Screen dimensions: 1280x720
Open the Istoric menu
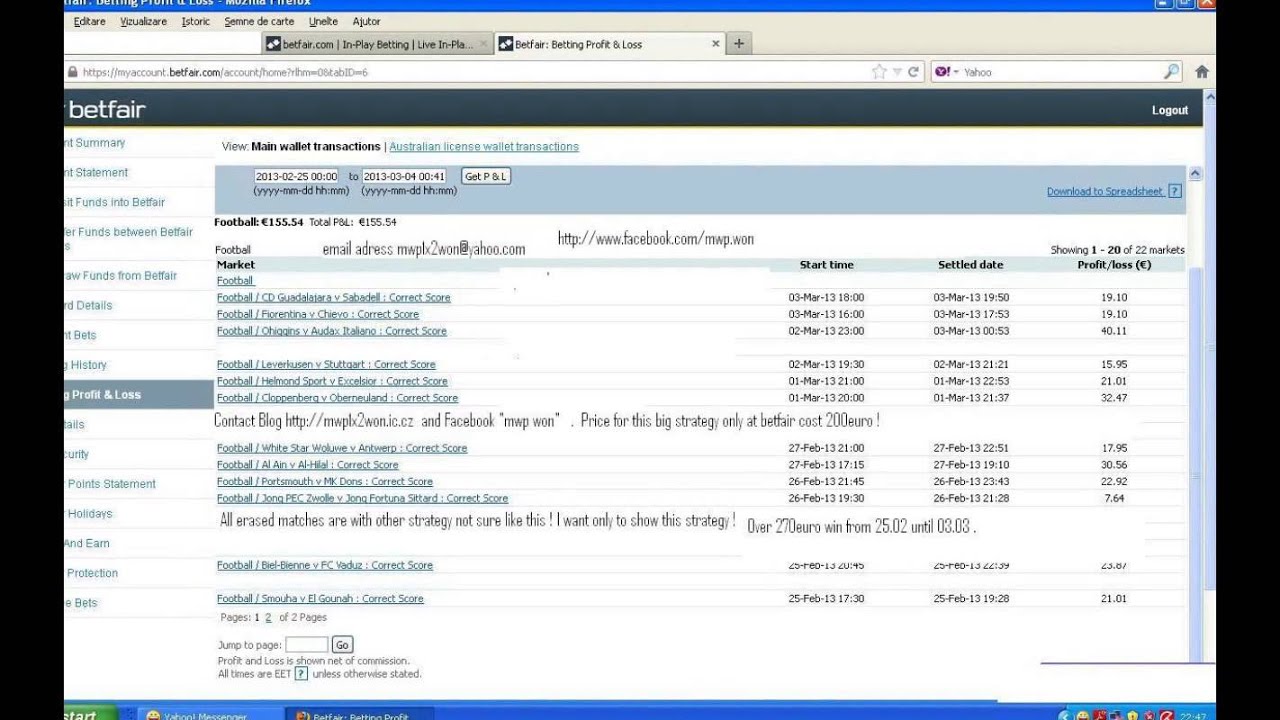tap(196, 21)
